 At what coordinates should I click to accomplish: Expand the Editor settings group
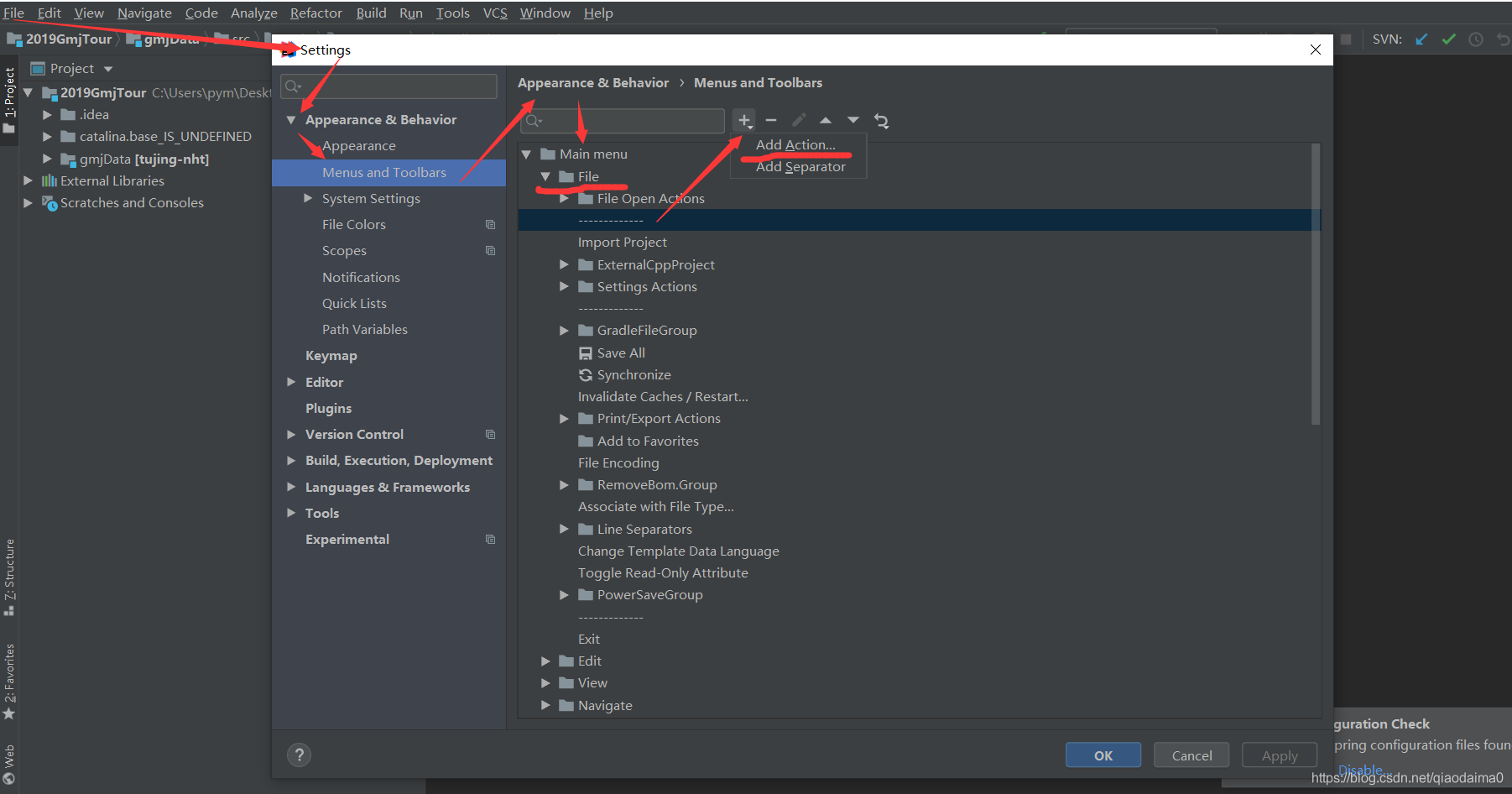(291, 382)
